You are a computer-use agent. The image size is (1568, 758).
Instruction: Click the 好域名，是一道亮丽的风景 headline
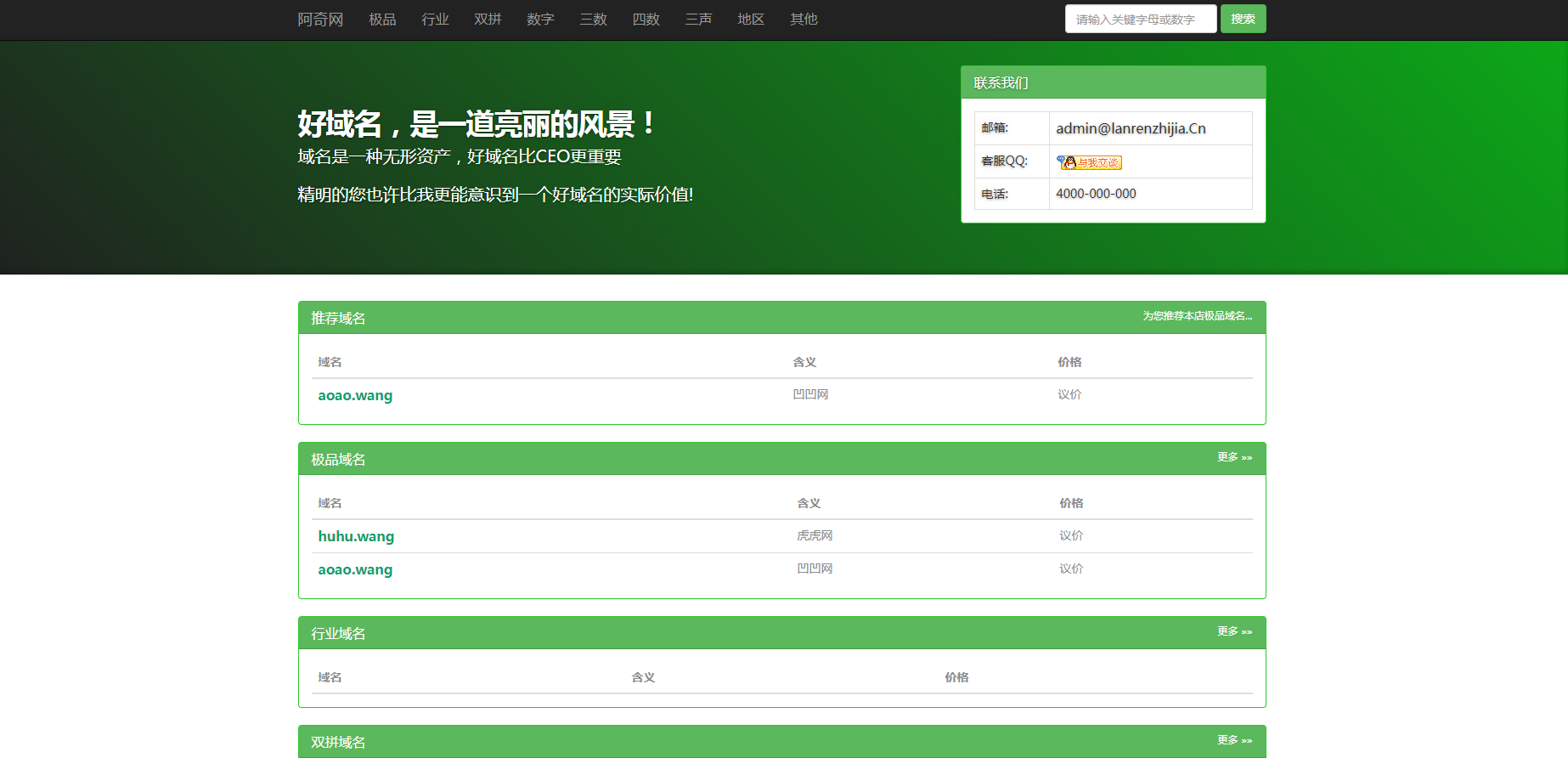(x=477, y=124)
